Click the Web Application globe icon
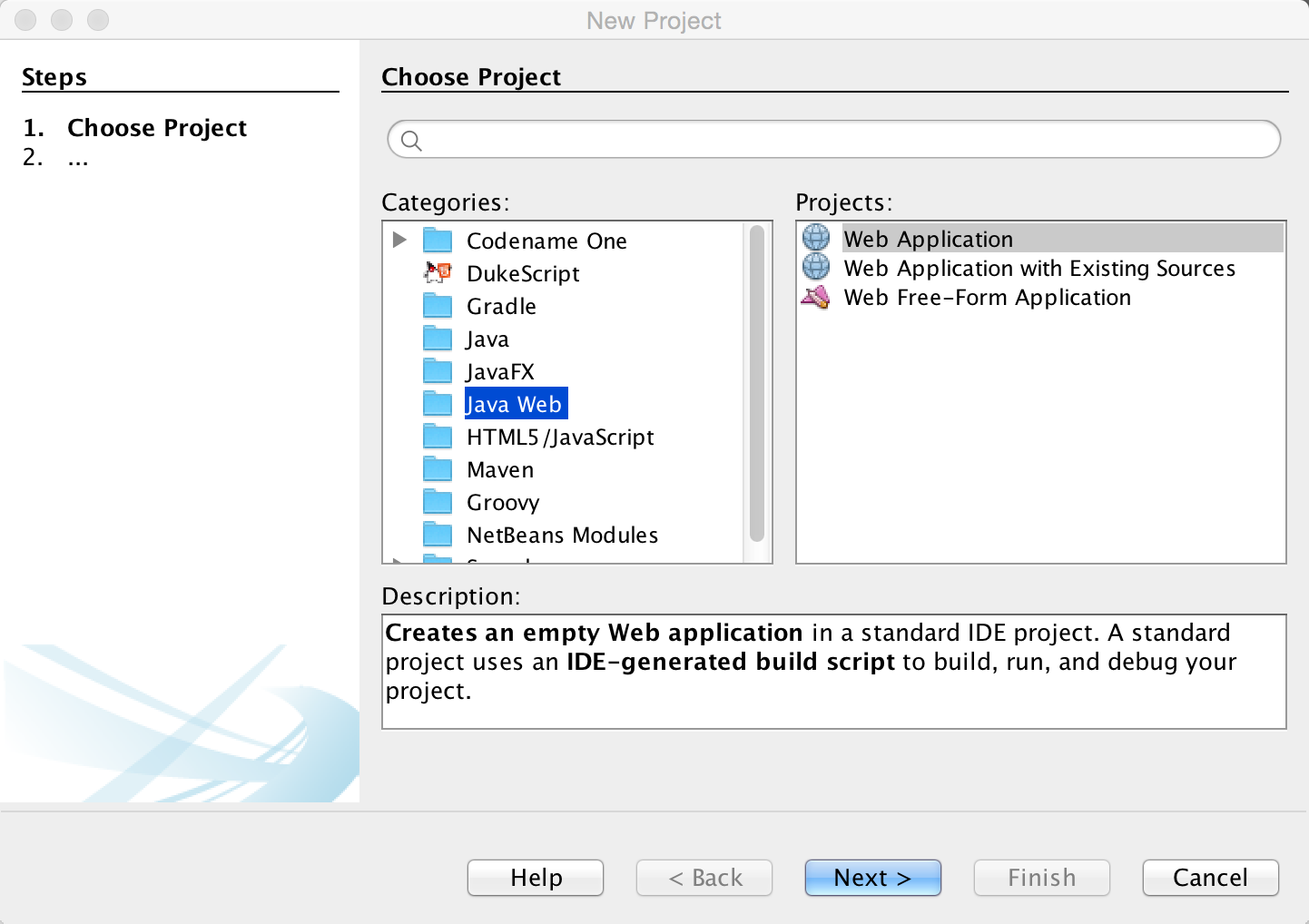Image resolution: width=1309 pixels, height=924 pixels. click(x=815, y=237)
